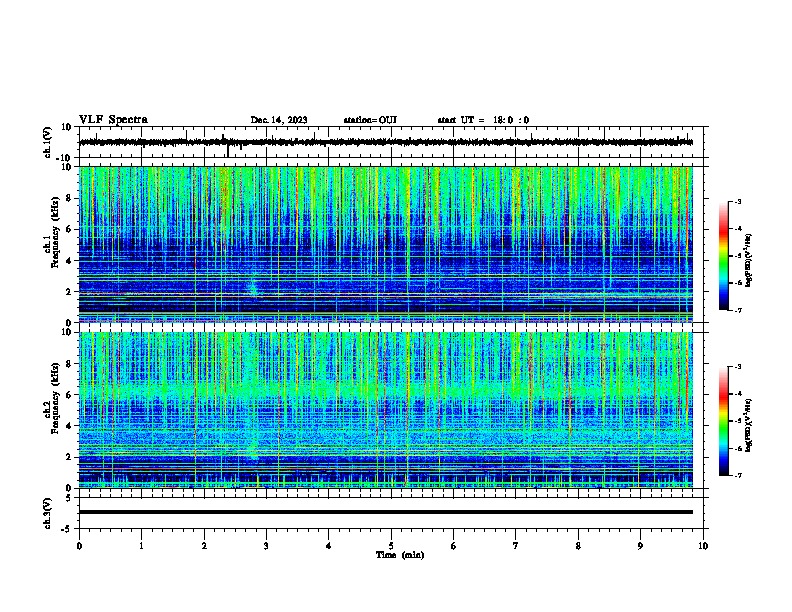Click the "-3" label on ch.1 colorbar
The image size is (792, 612).
(x=738, y=201)
